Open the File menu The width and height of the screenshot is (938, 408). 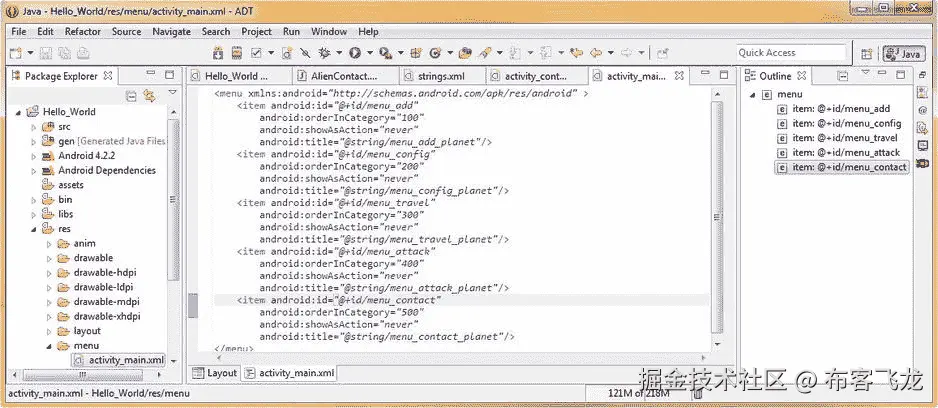coord(19,31)
